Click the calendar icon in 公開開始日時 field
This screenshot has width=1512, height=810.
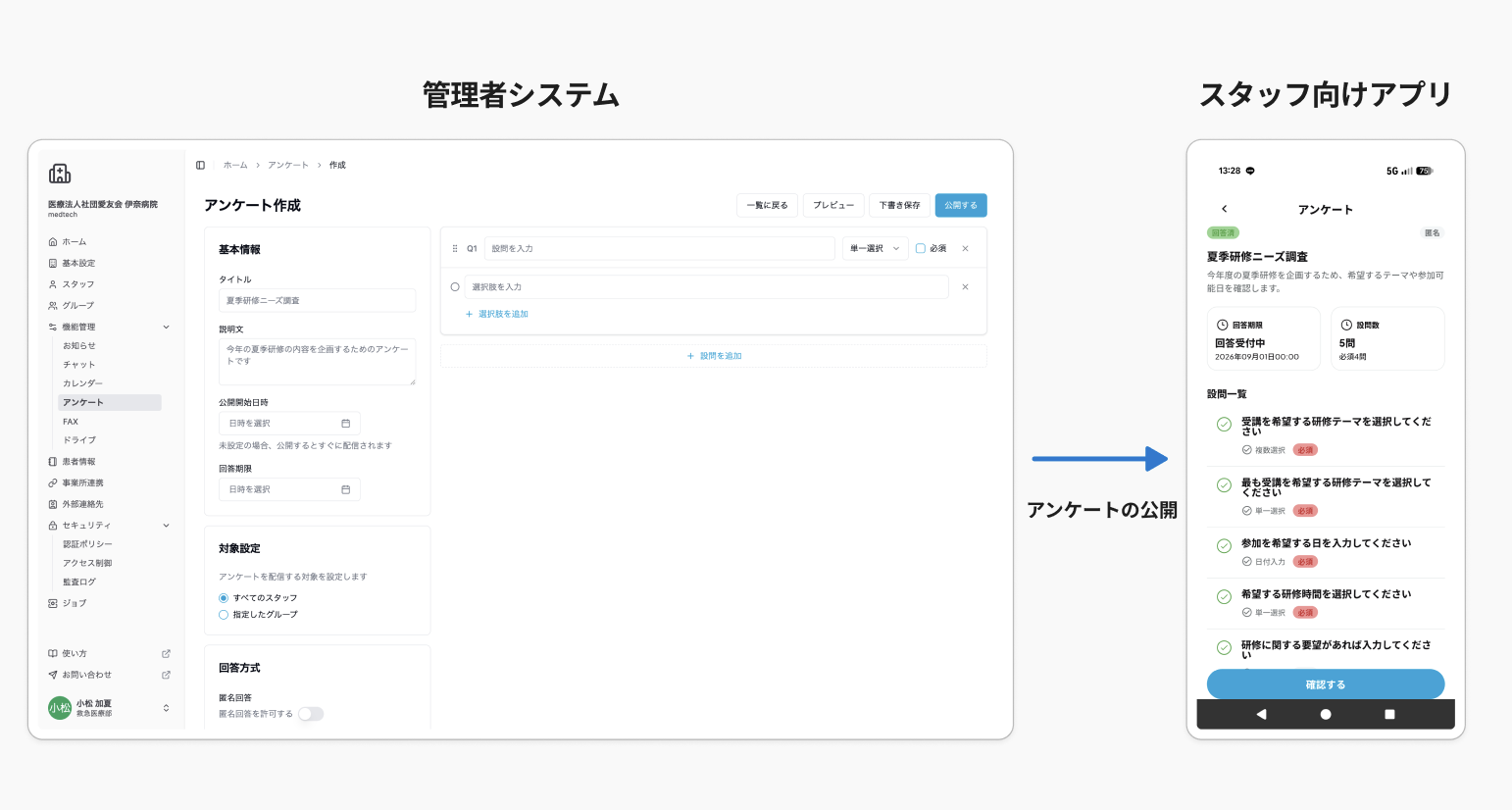click(345, 424)
